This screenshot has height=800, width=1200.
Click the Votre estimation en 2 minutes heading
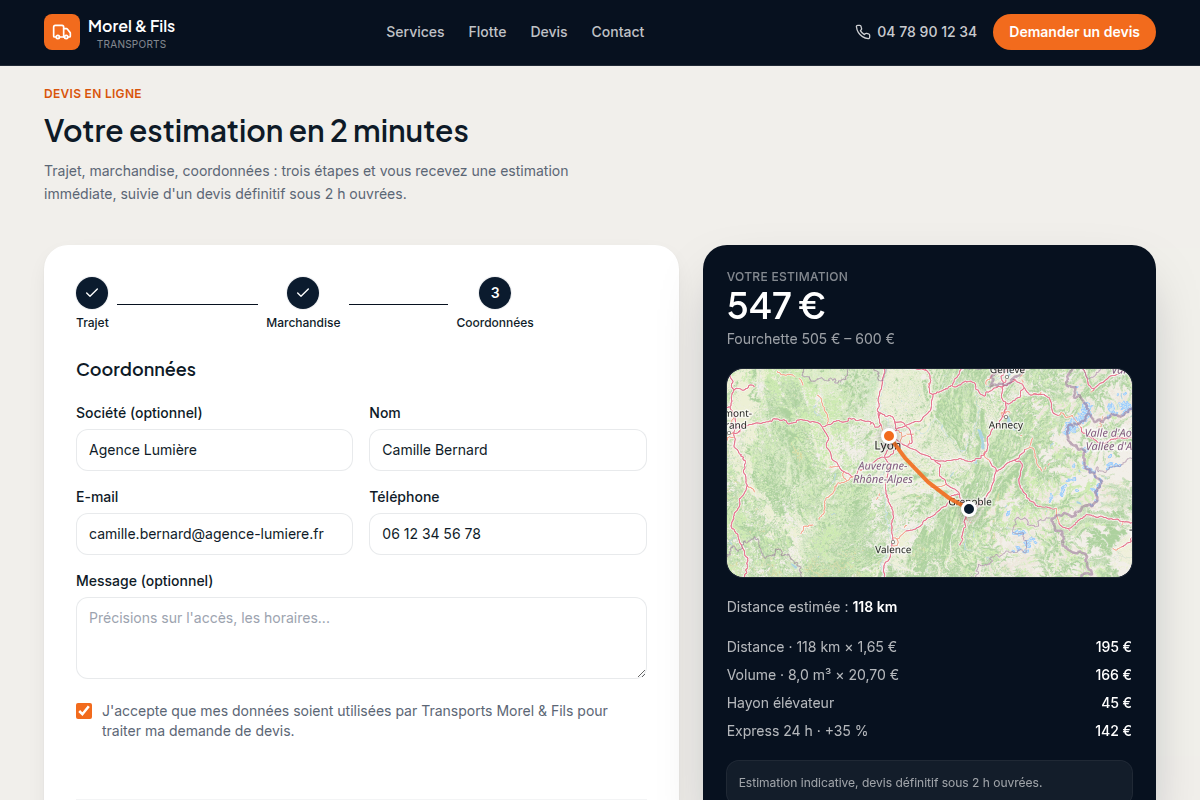click(256, 131)
